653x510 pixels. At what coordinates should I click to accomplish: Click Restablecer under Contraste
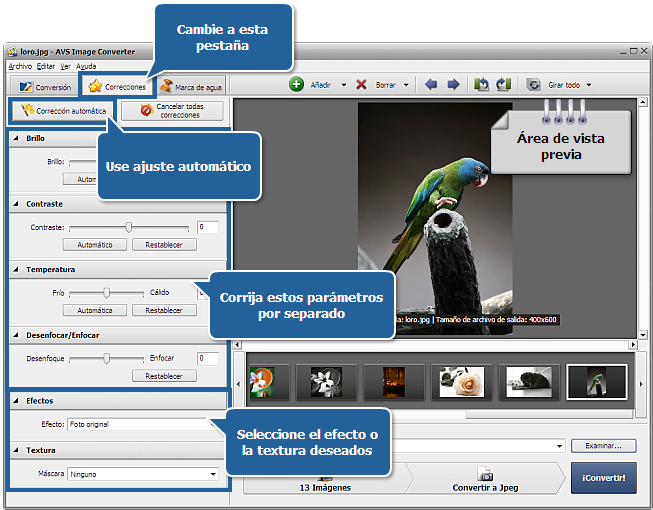pos(164,245)
